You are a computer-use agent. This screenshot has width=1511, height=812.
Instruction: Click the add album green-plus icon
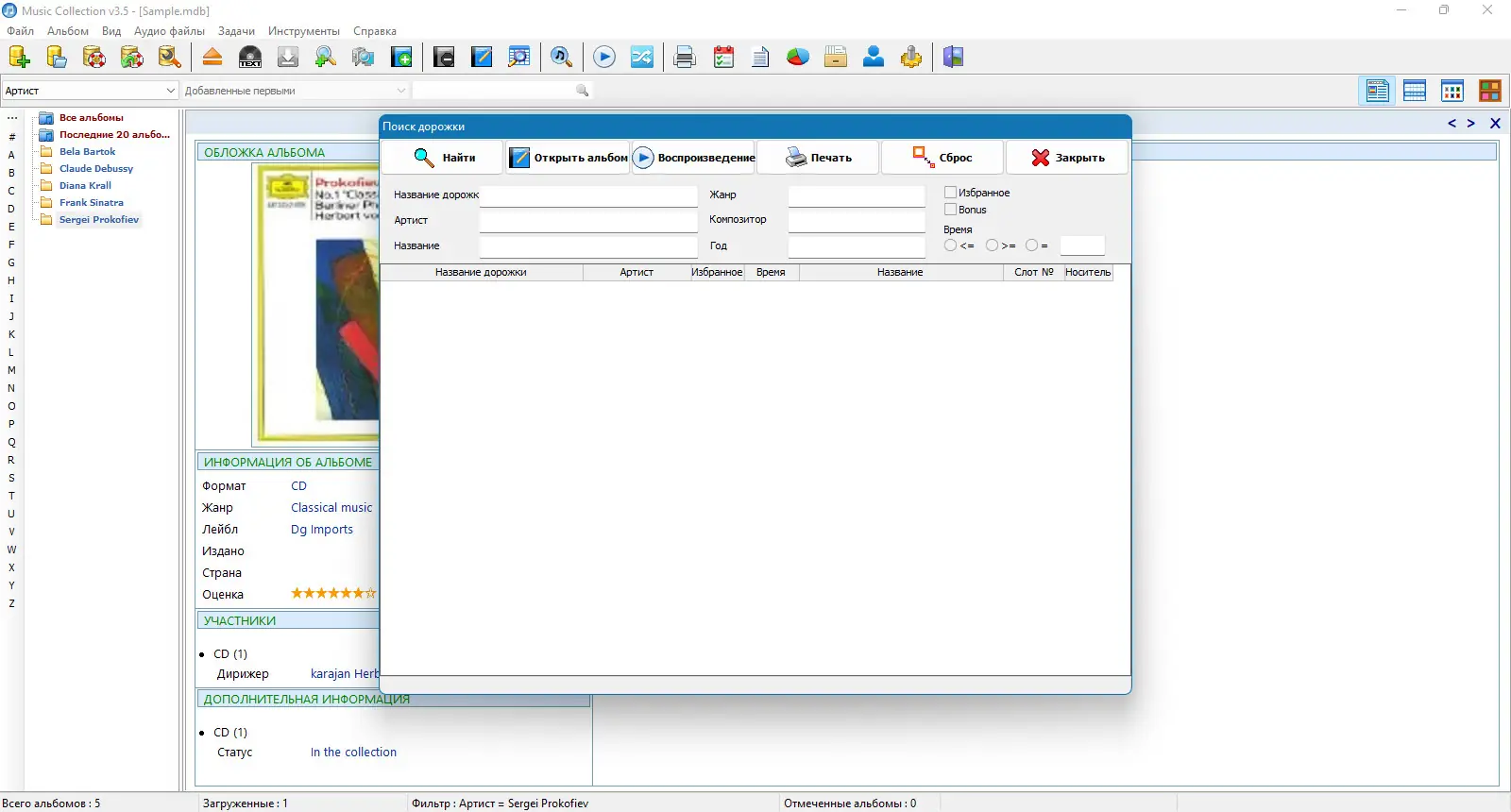click(x=401, y=58)
